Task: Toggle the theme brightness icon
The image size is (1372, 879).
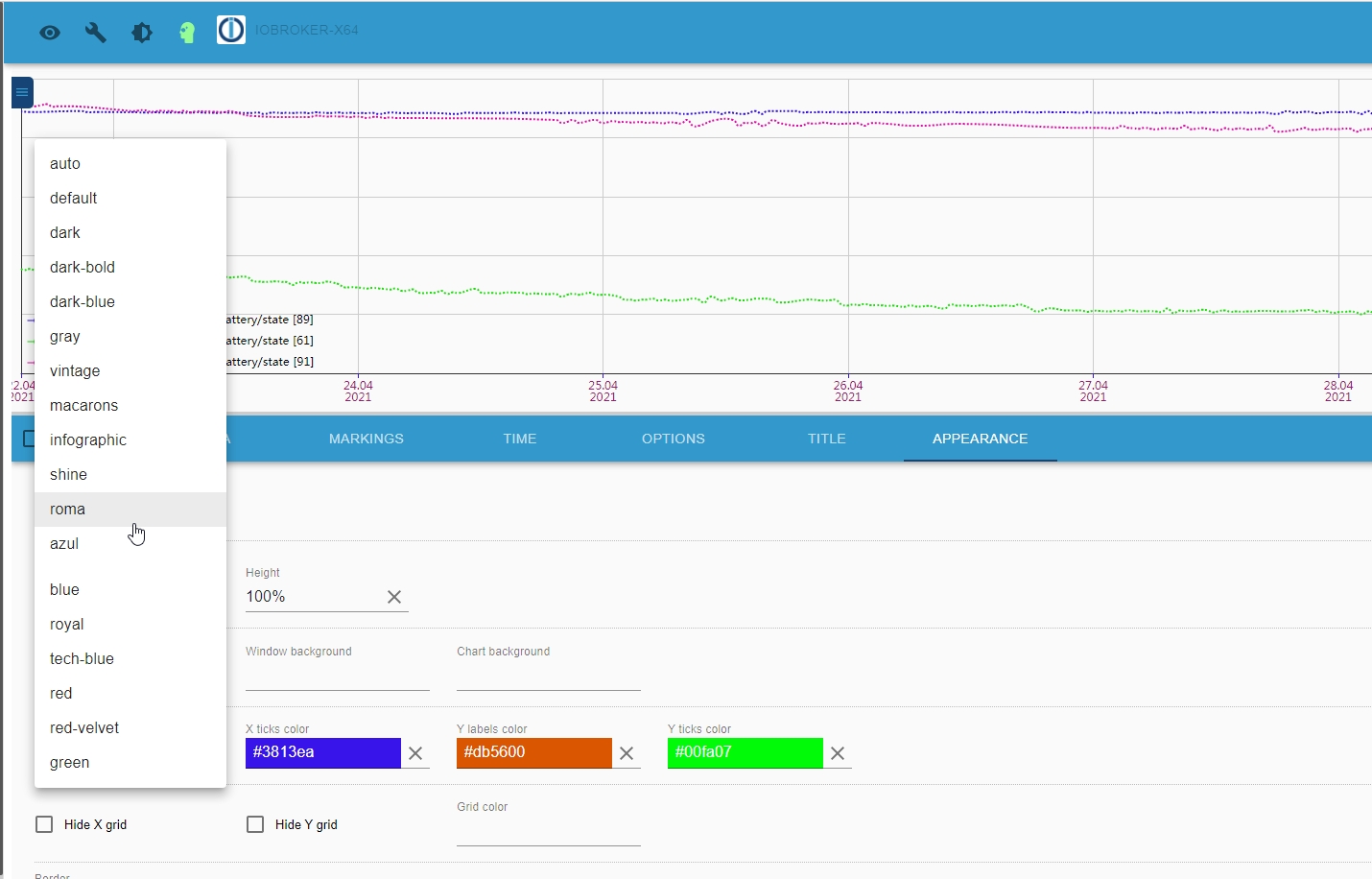Action: (x=141, y=32)
